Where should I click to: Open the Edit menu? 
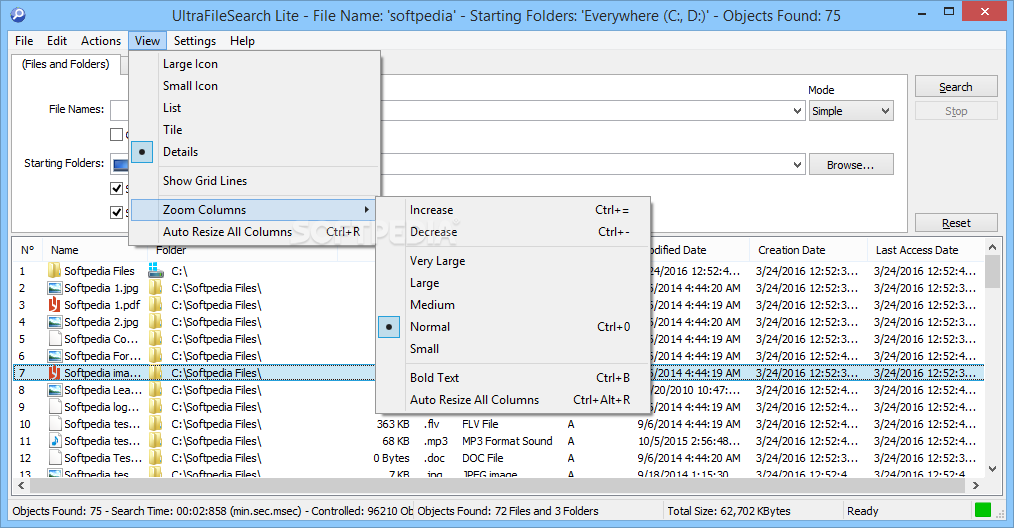pos(57,41)
